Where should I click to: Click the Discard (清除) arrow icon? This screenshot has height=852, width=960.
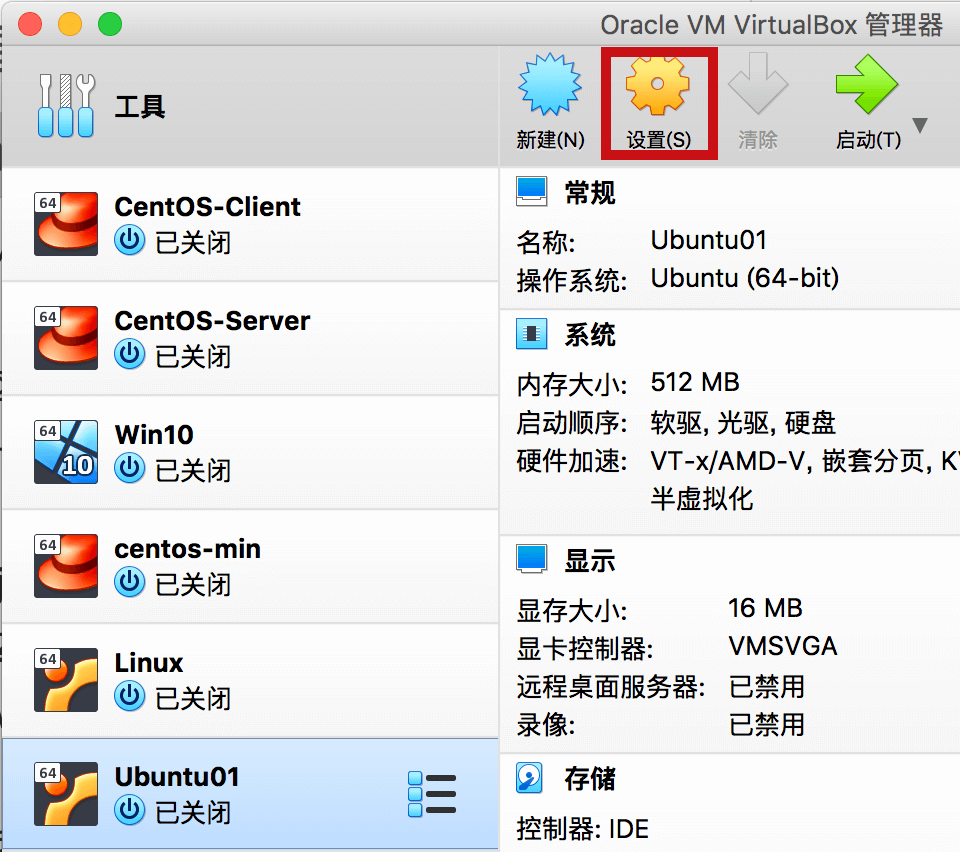coord(757,84)
